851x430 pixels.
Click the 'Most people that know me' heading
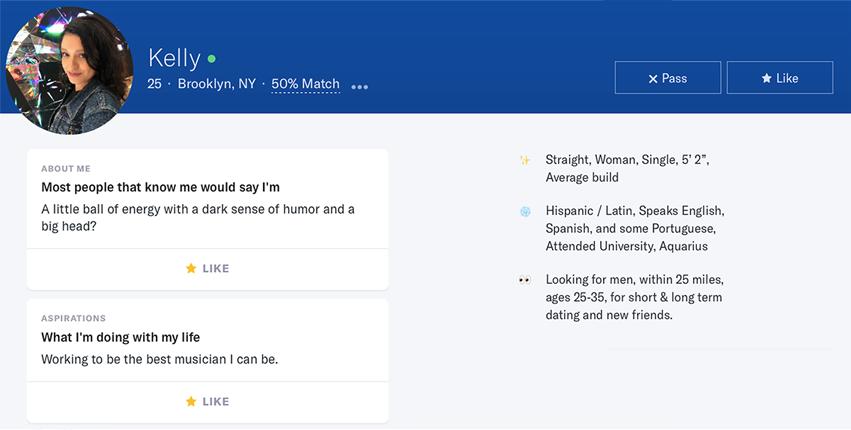point(160,187)
